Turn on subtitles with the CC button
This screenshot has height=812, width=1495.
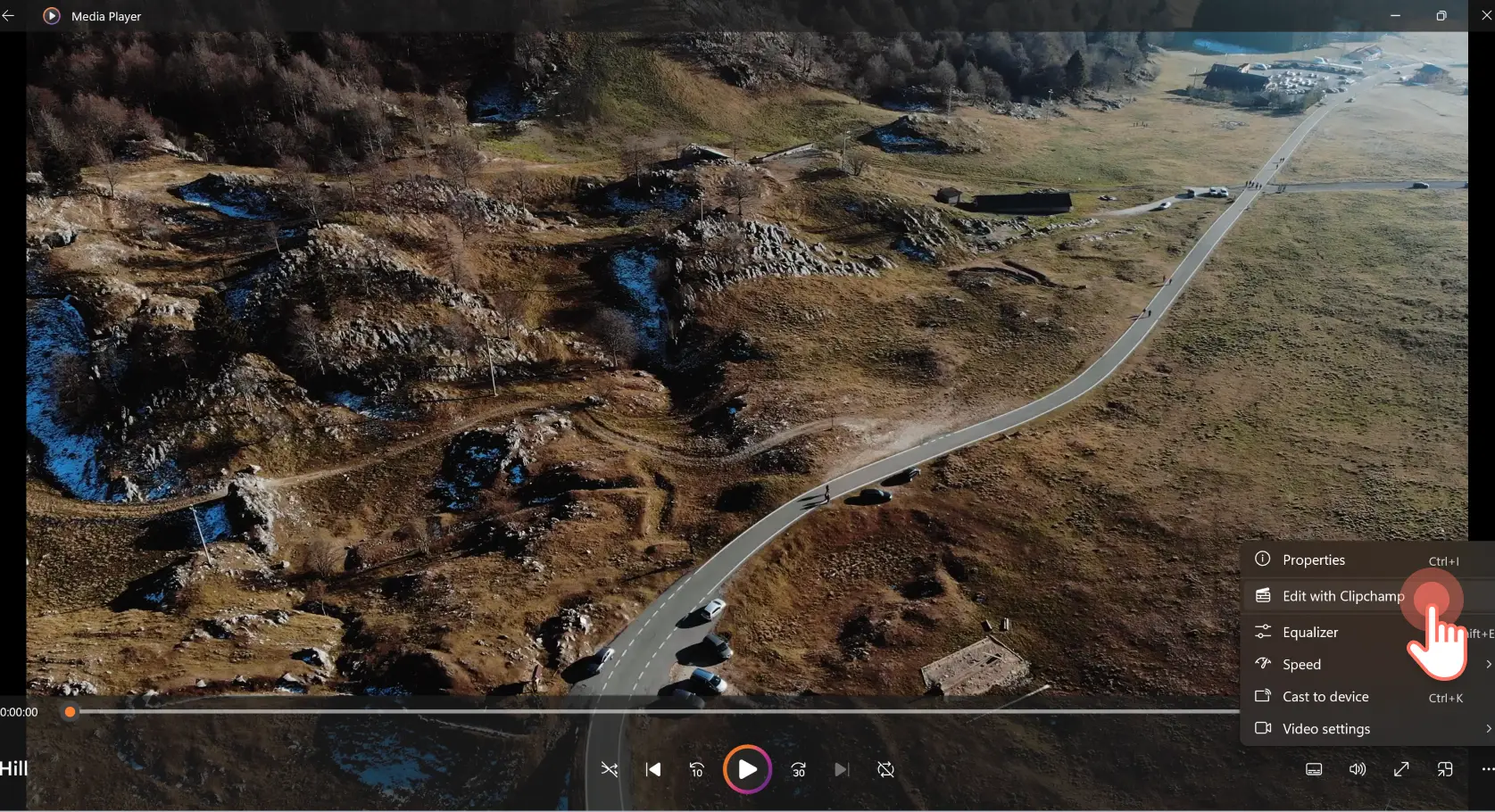pos(1314,769)
